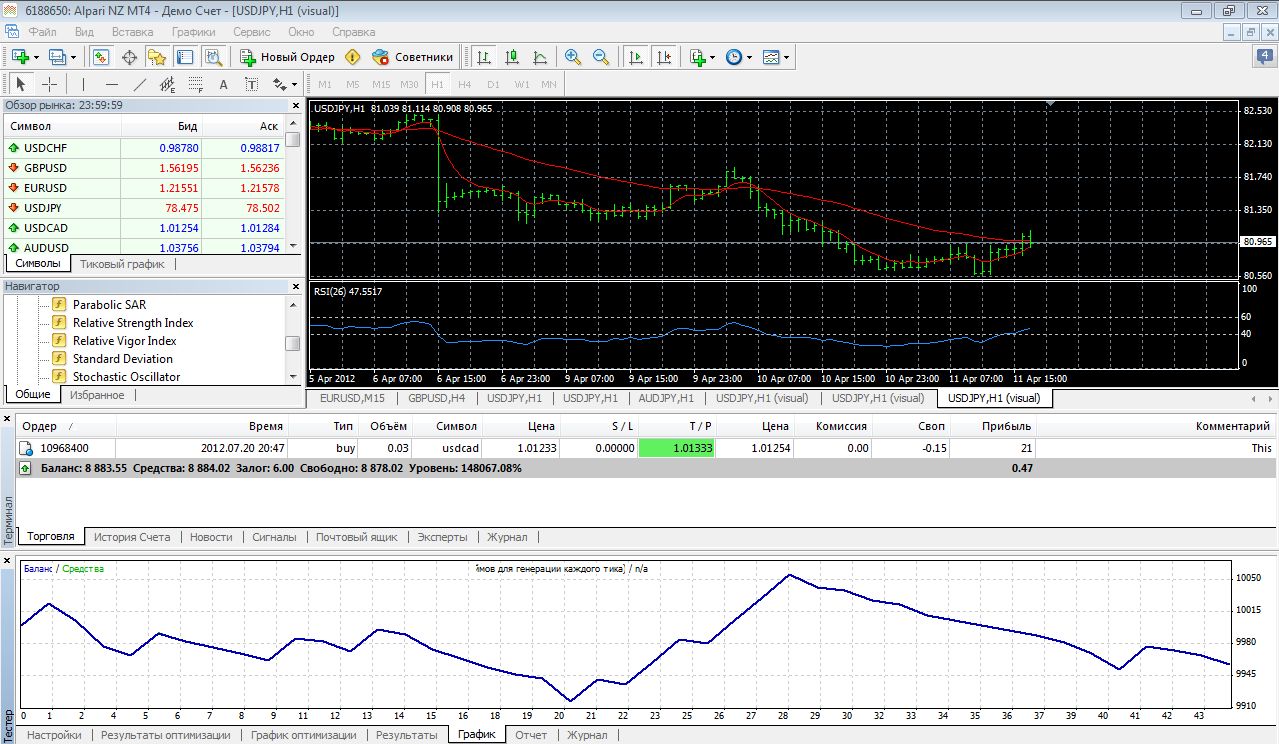Click the Новый Ордер button
This screenshot has width=1279, height=744.
[x=287, y=57]
